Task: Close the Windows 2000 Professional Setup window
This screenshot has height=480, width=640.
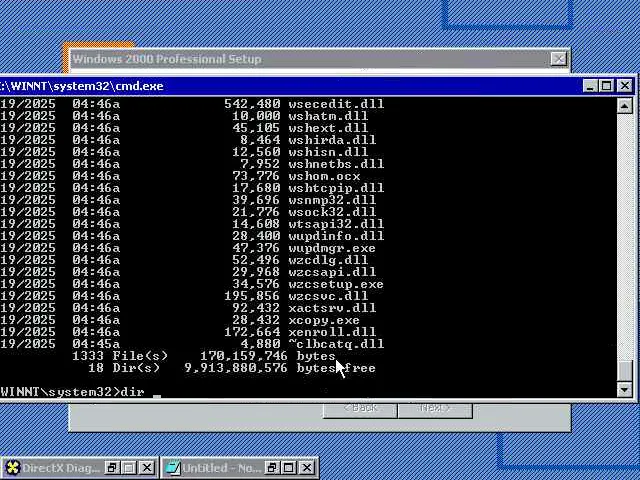Action: 559,59
